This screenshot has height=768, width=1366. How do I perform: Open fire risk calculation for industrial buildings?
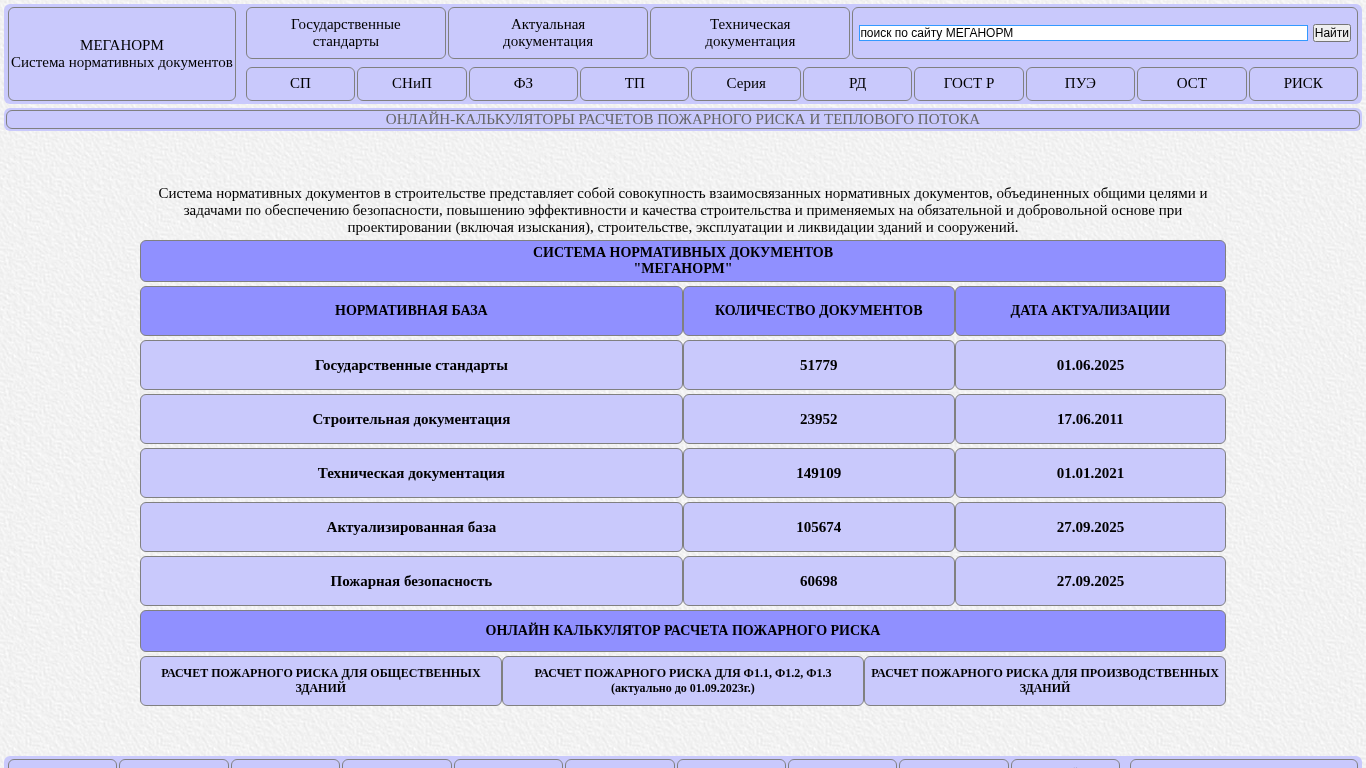1045,681
